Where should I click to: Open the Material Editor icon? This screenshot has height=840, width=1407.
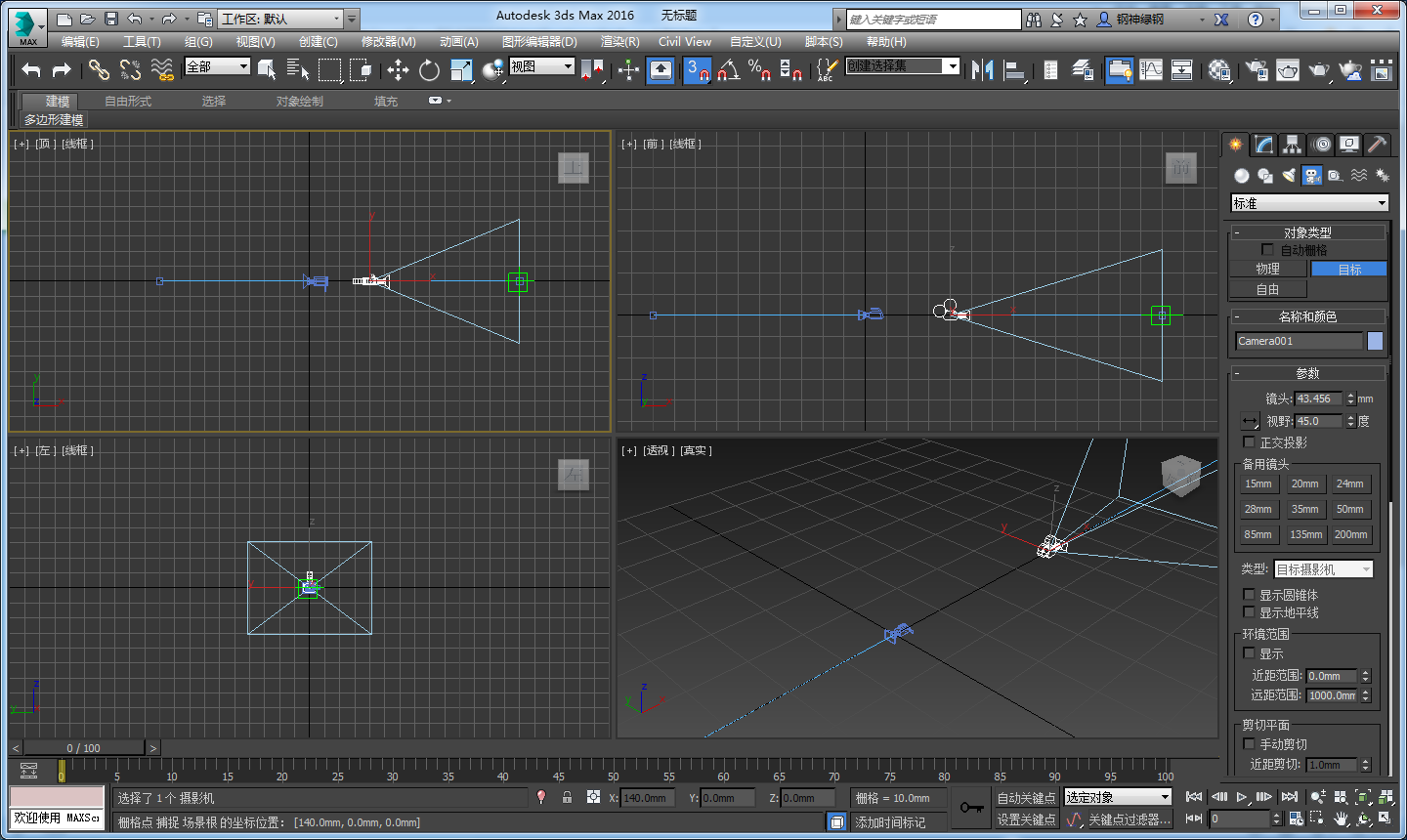tap(1219, 69)
